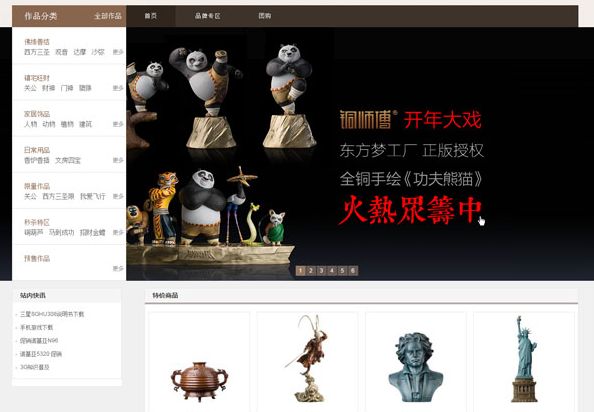Show more items in the 家居饰品 row
The image size is (594, 412).
tap(118, 124)
